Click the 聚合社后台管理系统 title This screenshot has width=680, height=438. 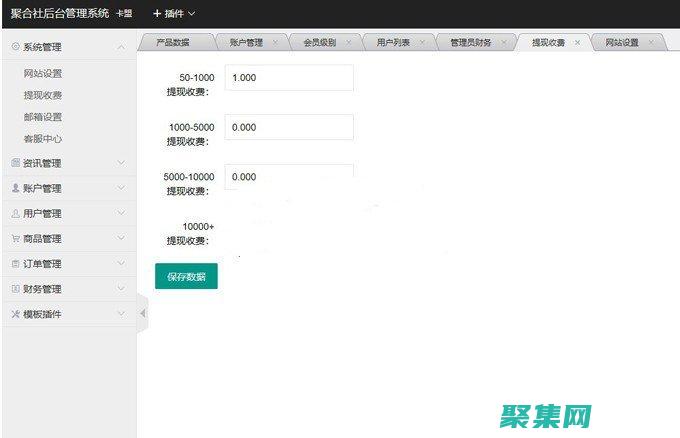coord(60,13)
